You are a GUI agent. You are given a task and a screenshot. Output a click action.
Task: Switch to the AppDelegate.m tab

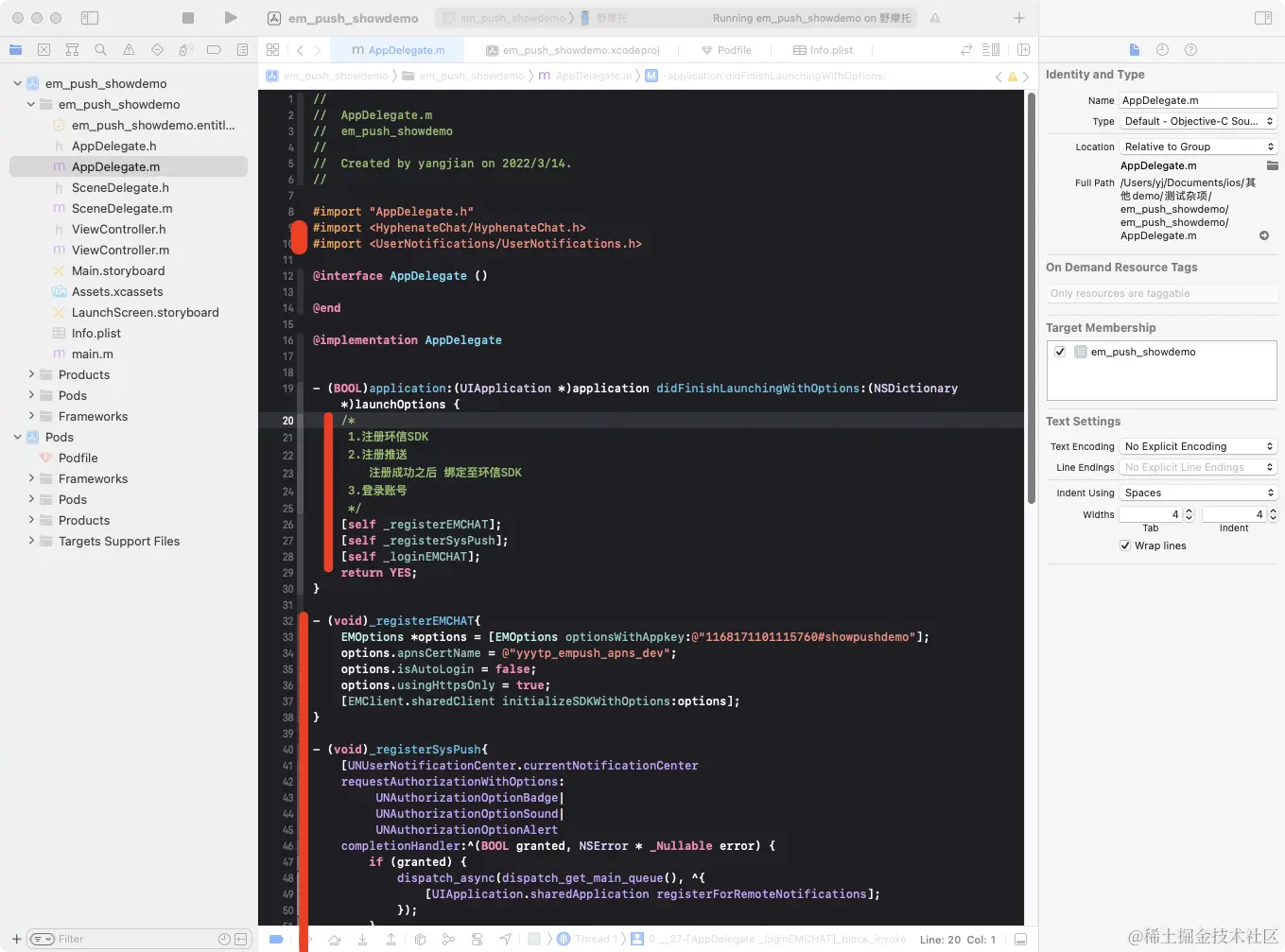(x=397, y=50)
